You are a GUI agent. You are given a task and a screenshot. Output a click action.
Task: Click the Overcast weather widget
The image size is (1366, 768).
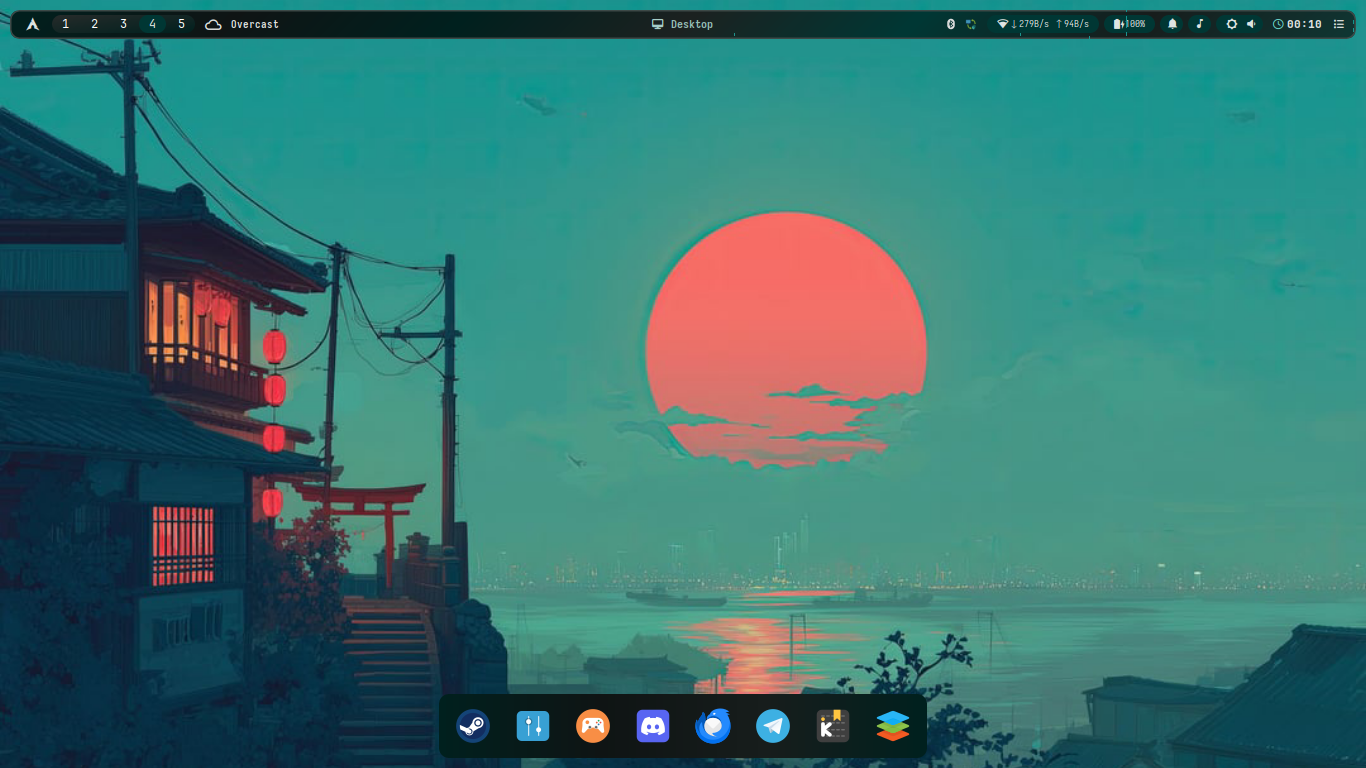(x=242, y=24)
